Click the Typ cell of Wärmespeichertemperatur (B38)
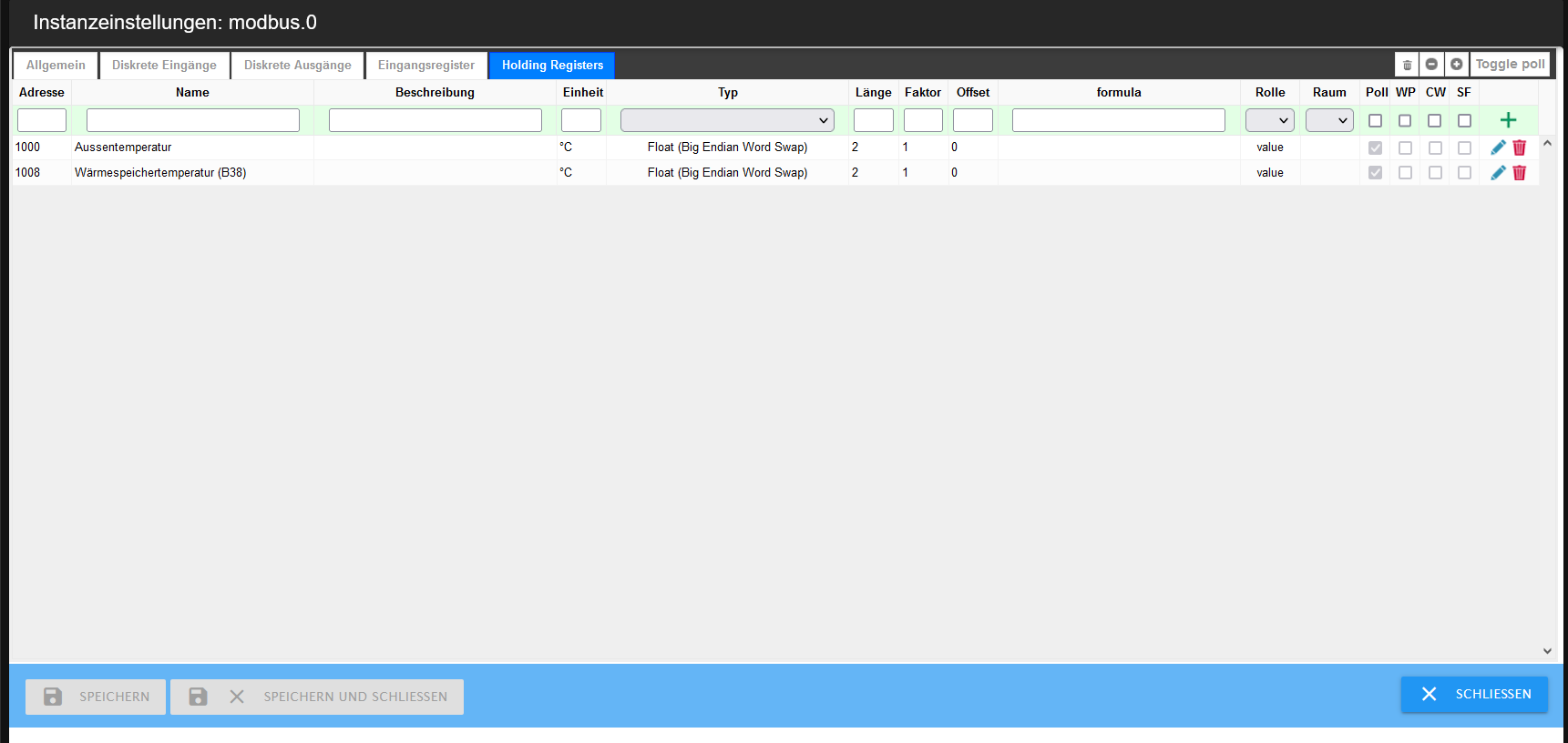This screenshot has height=743, width=1568. click(x=727, y=173)
